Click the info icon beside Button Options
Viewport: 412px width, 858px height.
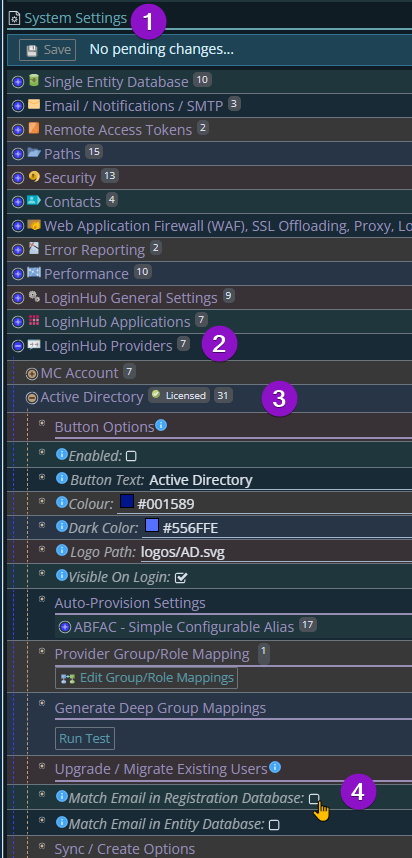(161, 425)
